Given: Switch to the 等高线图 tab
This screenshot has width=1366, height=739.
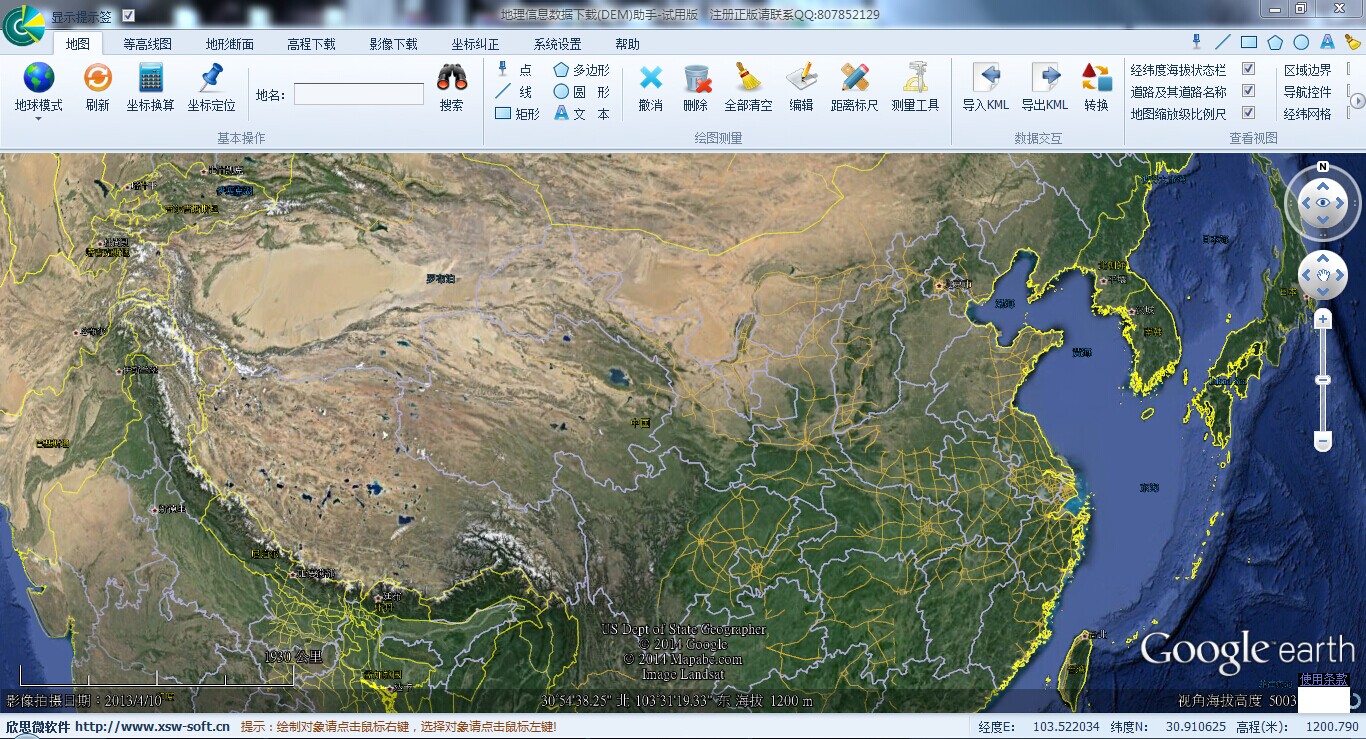Looking at the screenshot, I should coord(147,44).
